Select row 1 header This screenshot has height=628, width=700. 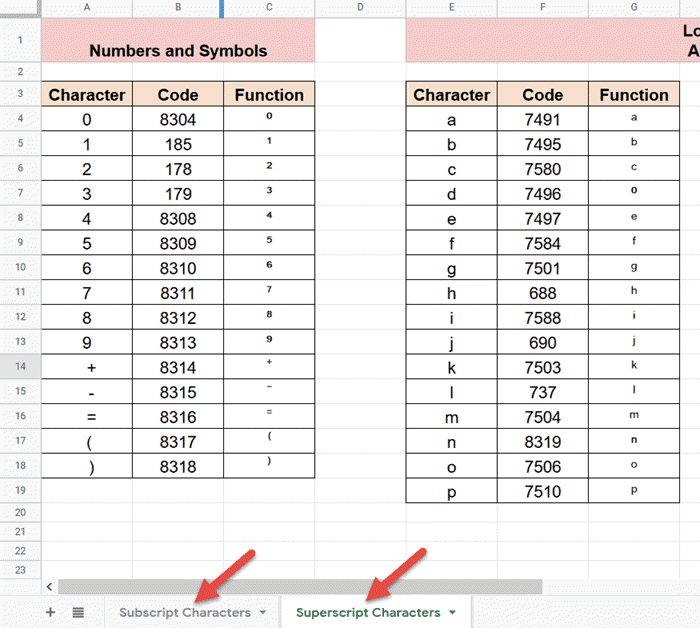[x=21, y=40]
